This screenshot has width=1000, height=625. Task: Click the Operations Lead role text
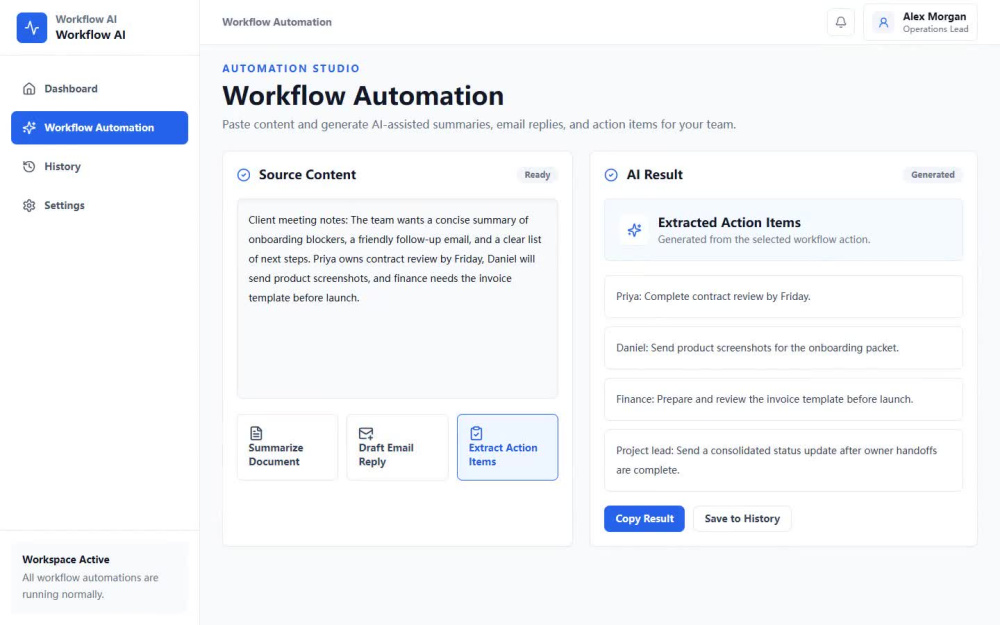tap(935, 29)
